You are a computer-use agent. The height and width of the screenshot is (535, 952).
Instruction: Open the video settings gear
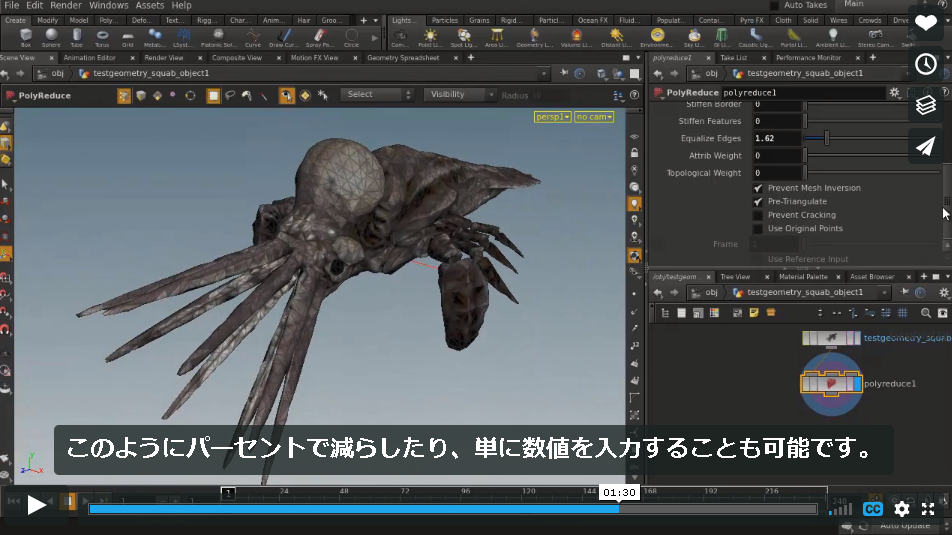(x=902, y=509)
